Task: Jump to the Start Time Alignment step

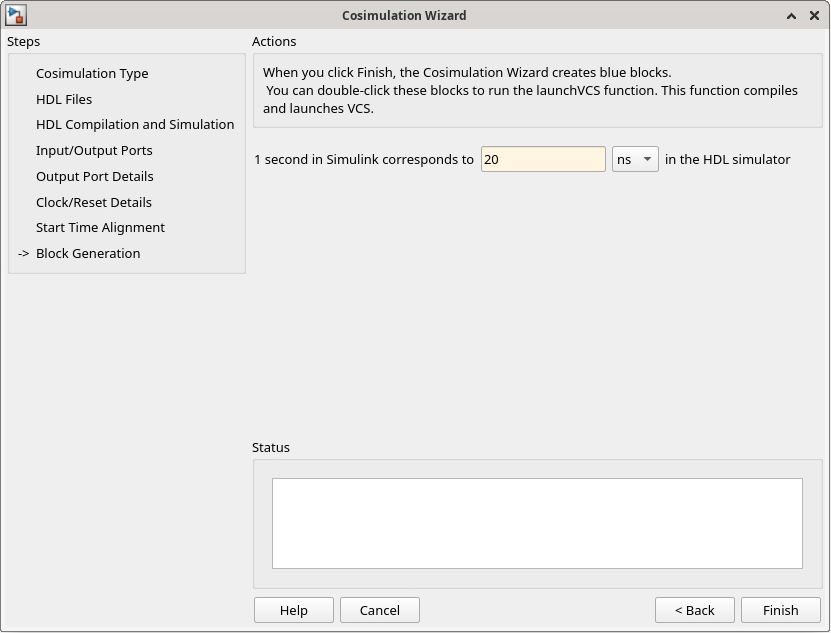Action: click(x=100, y=228)
